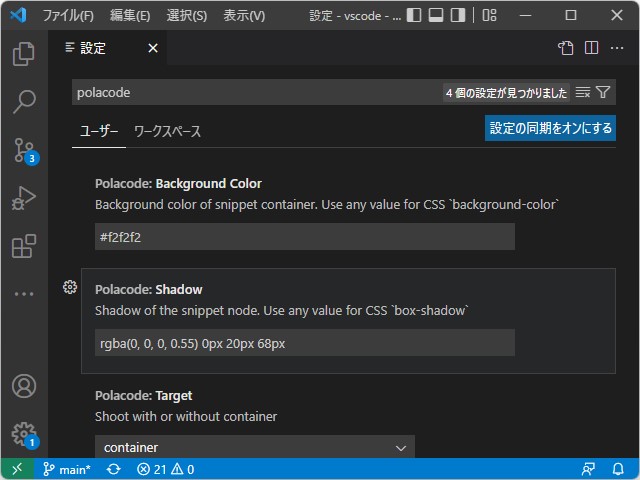
Task: Click 設定の同期をオンにする button
Action: [550, 128]
